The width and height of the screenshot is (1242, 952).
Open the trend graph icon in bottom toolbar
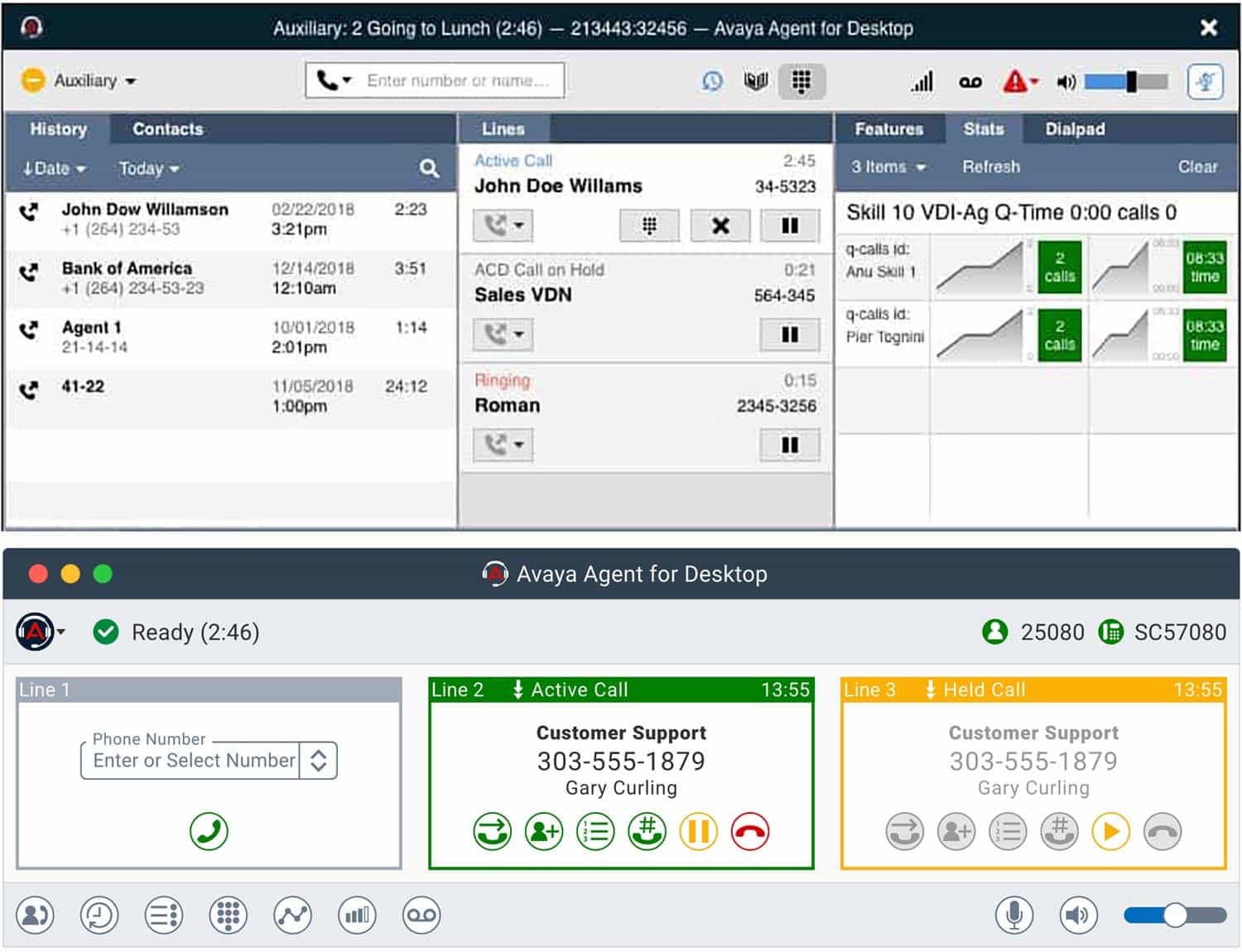click(293, 916)
